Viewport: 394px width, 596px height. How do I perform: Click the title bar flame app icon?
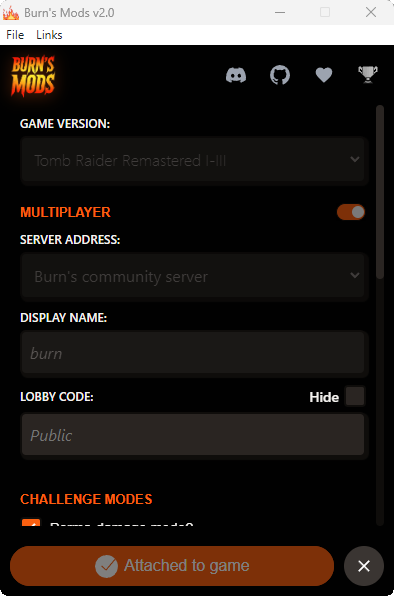pos(11,13)
